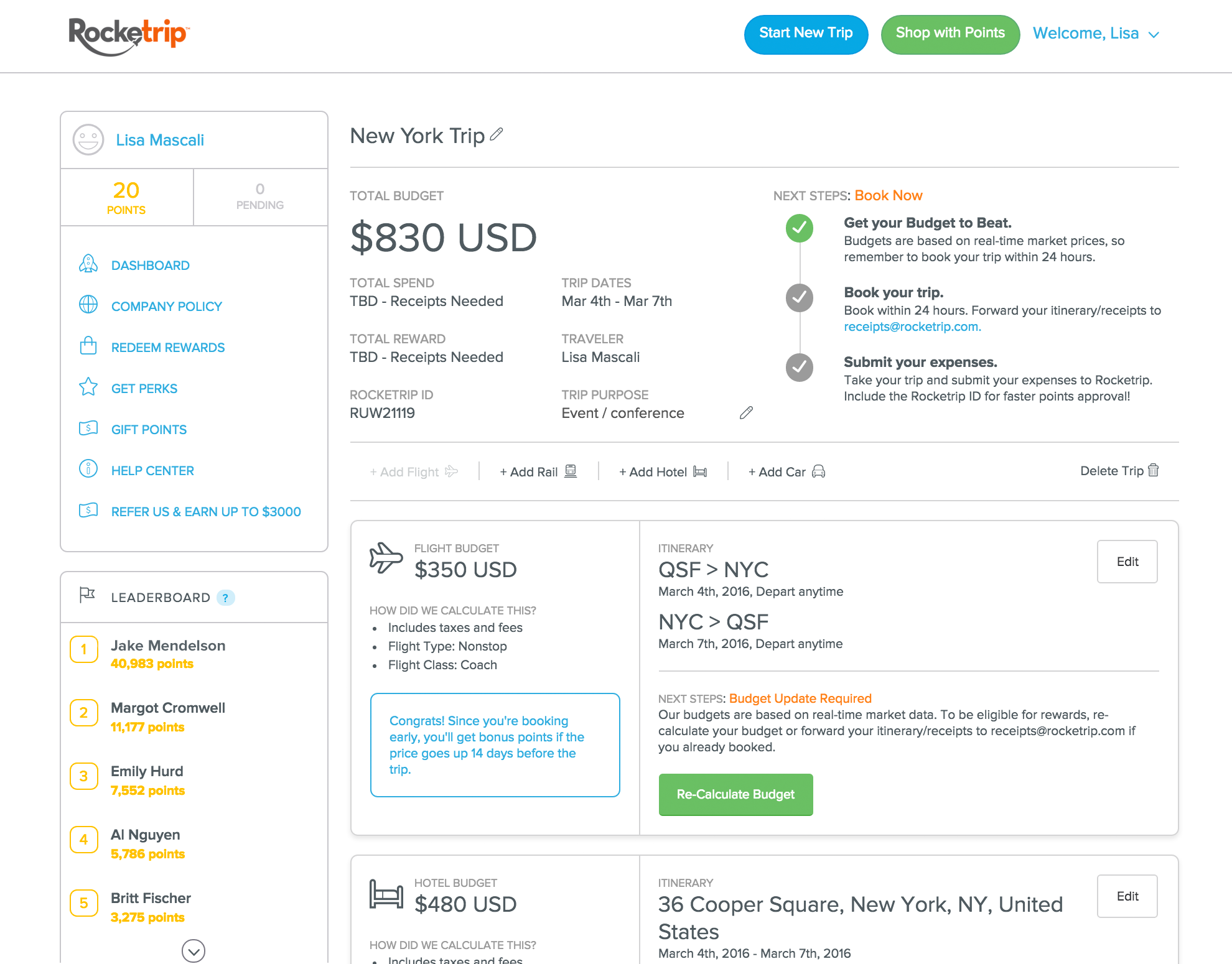This screenshot has height=964, width=1232.
Task: Click the Redeem Rewards bag icon
Action: 88,346
